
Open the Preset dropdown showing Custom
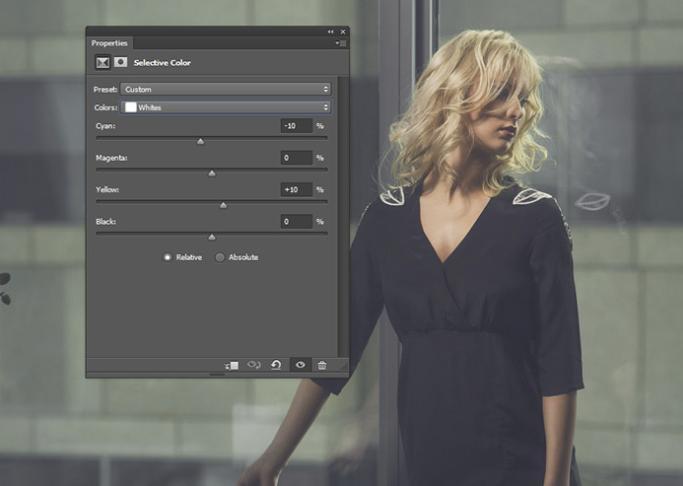coord(226,89)
